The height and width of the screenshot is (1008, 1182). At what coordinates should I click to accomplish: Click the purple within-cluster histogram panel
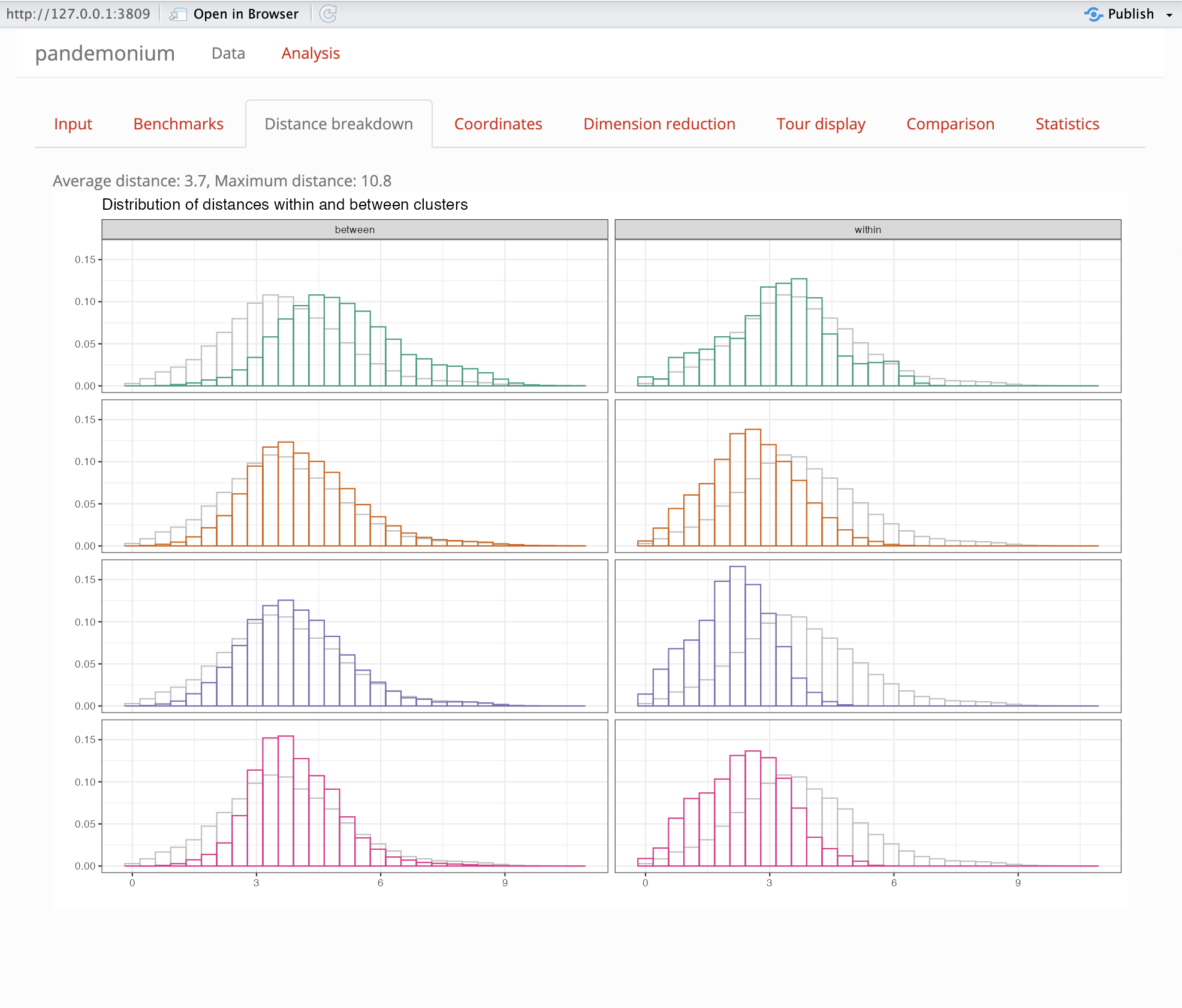coord(868,636)
